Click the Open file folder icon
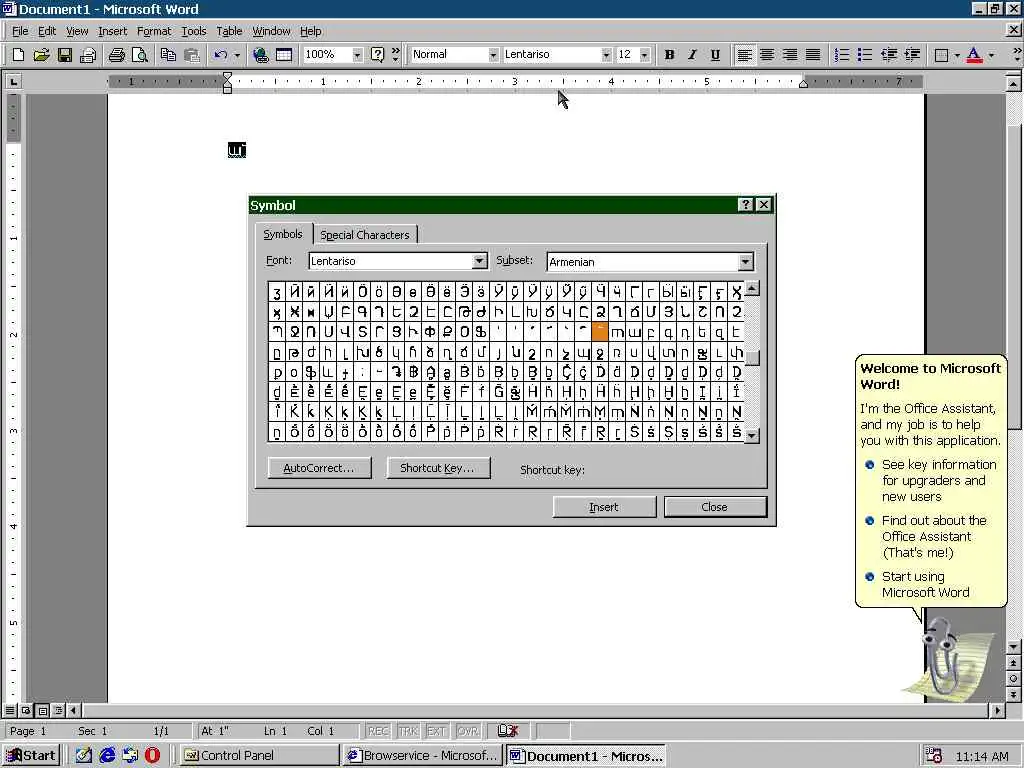Image resolution: width=1024 pixels, height=768 pixels. [x=41, y=55]
